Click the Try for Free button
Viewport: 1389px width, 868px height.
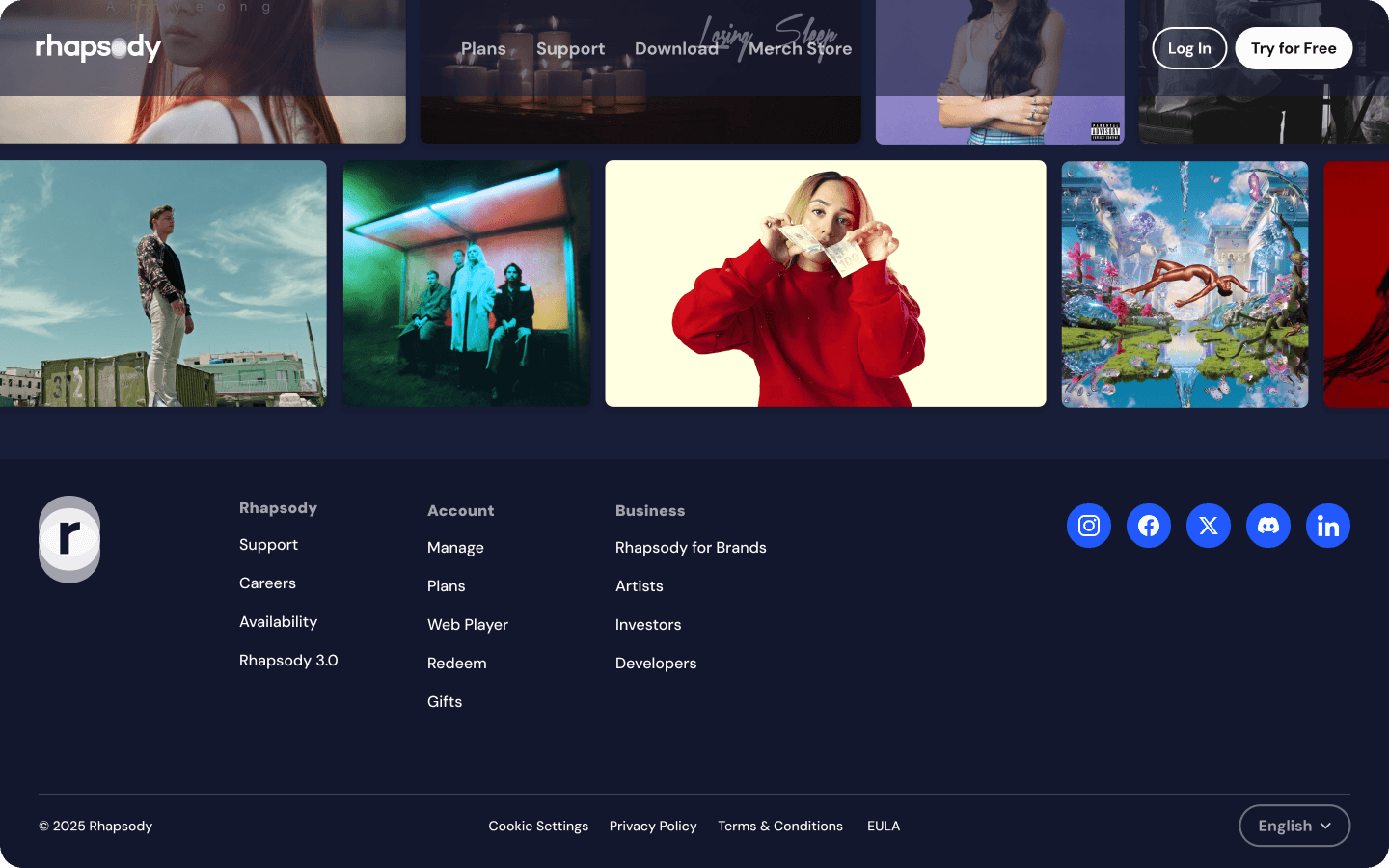[x=1294, y=48]
